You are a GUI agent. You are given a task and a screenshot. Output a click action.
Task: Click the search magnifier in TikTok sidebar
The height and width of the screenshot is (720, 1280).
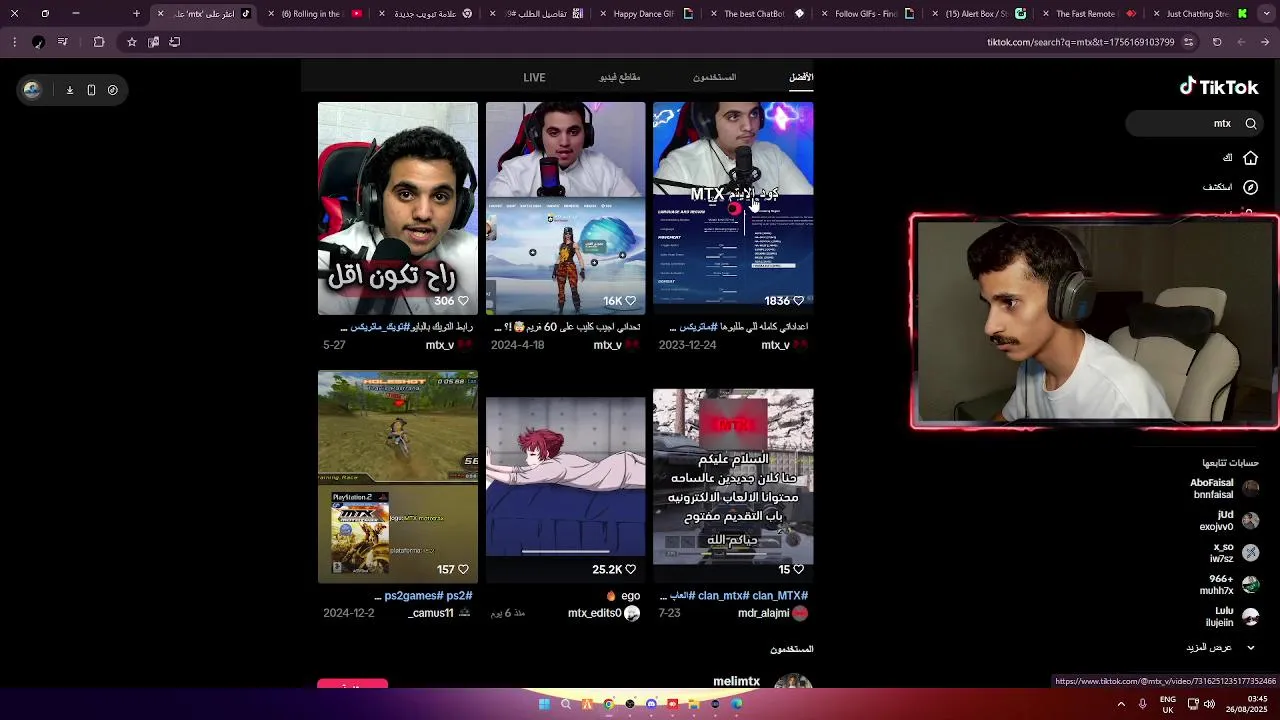pos(1251,124)
